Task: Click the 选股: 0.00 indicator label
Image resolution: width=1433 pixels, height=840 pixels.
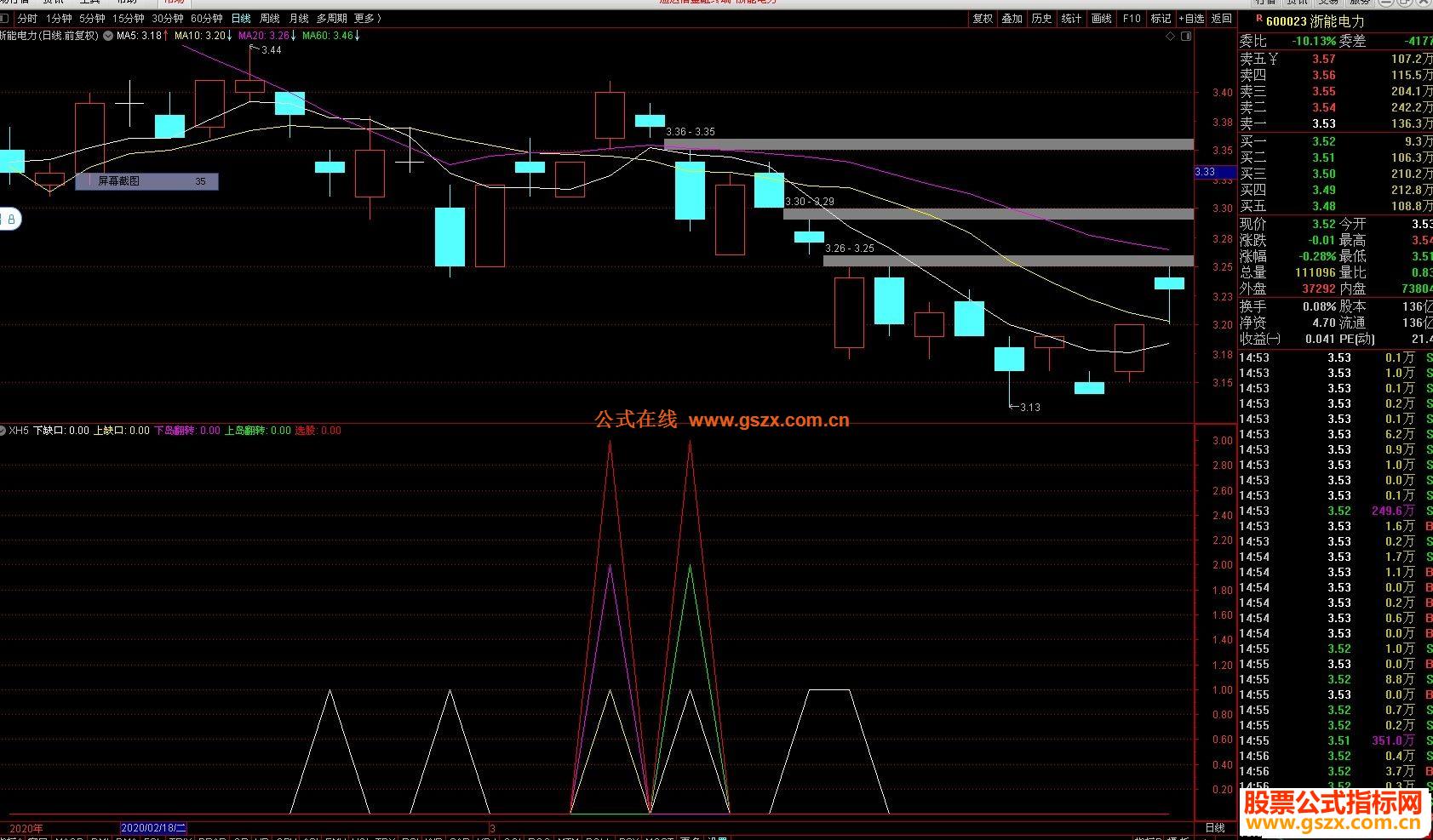Action: pyautogui.click(x=318, y=431)
